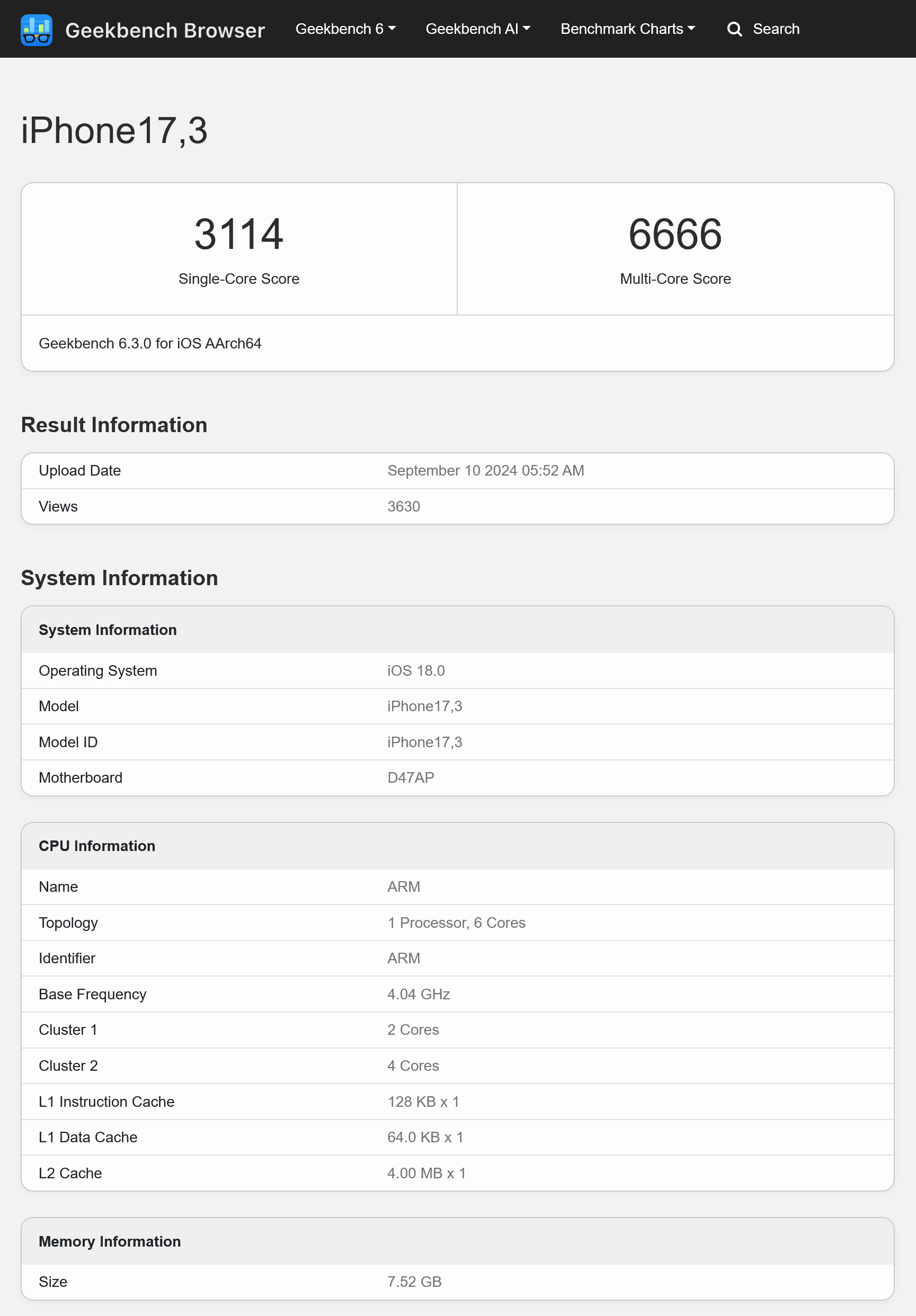Click the Cluster 2 value 4 Cores

413,1066
